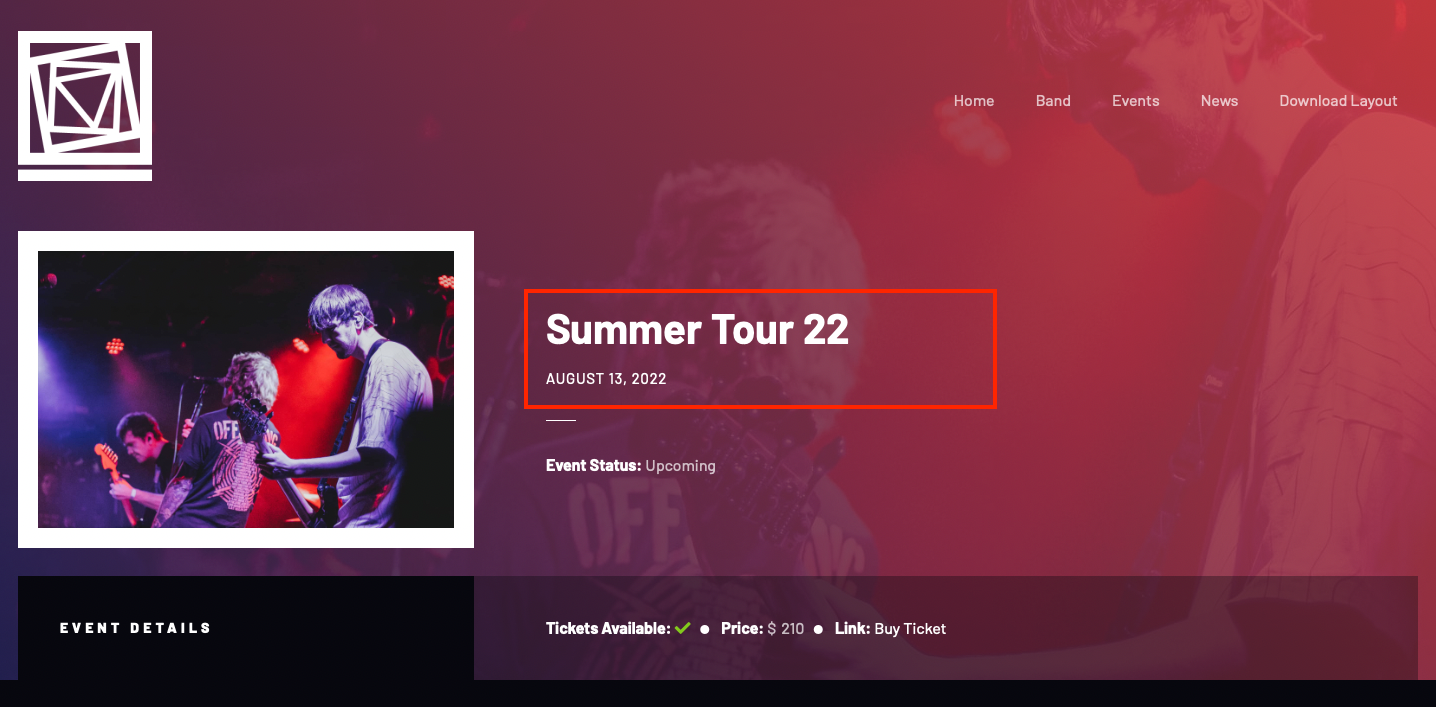This screenshot has height=707, width=1436.
Task: Open the band concert photo thumbnail
Action: [246, 389]
